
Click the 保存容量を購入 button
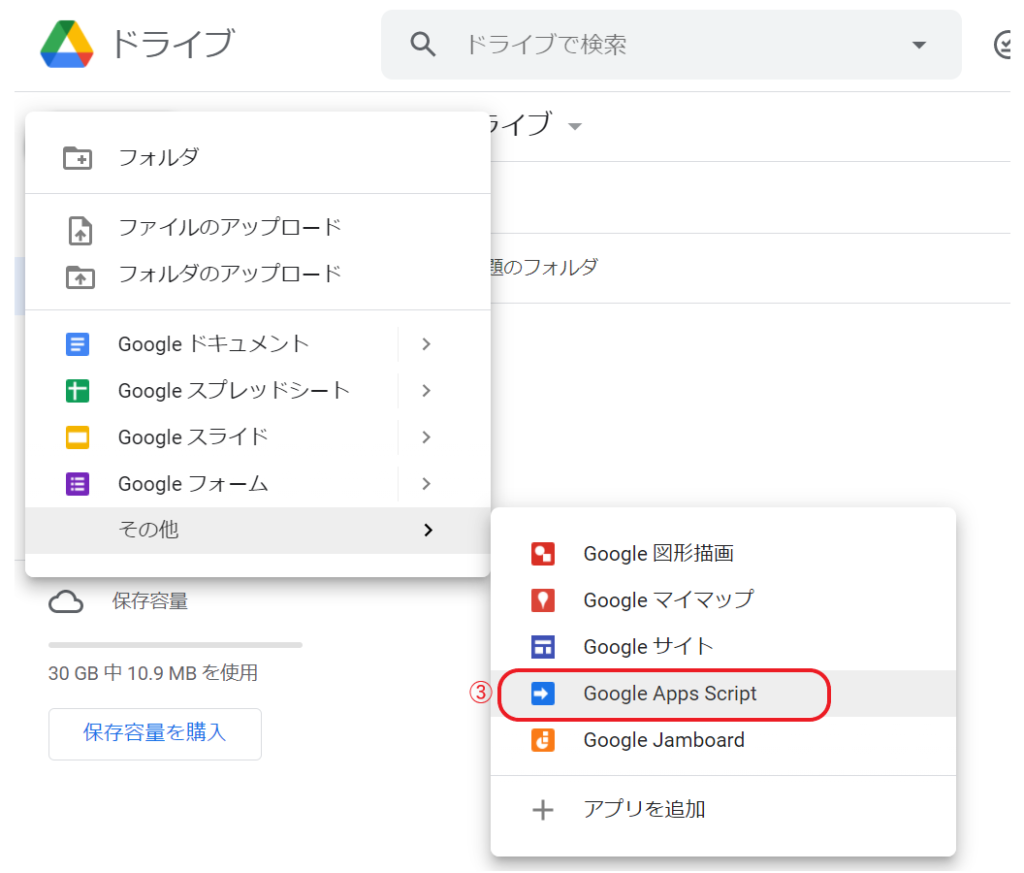(155, 734)
